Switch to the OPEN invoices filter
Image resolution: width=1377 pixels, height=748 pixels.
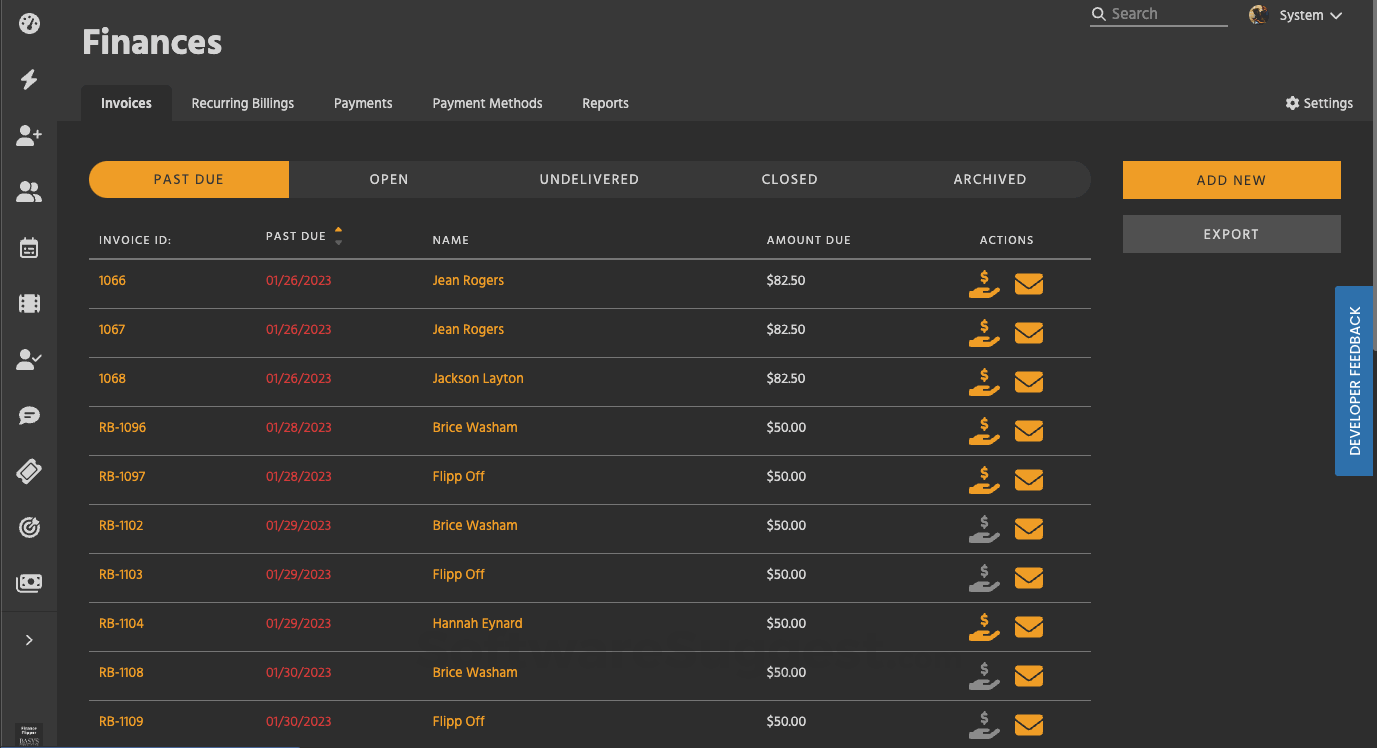click(x=388, y=179)
